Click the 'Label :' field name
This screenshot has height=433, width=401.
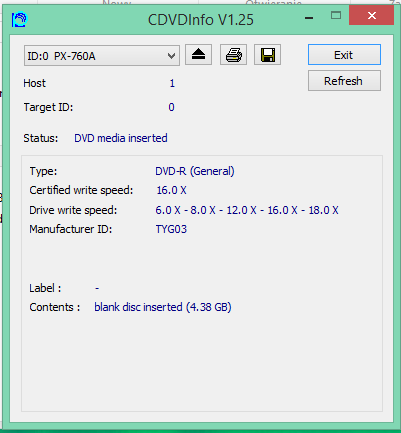(x=45, y=288)
